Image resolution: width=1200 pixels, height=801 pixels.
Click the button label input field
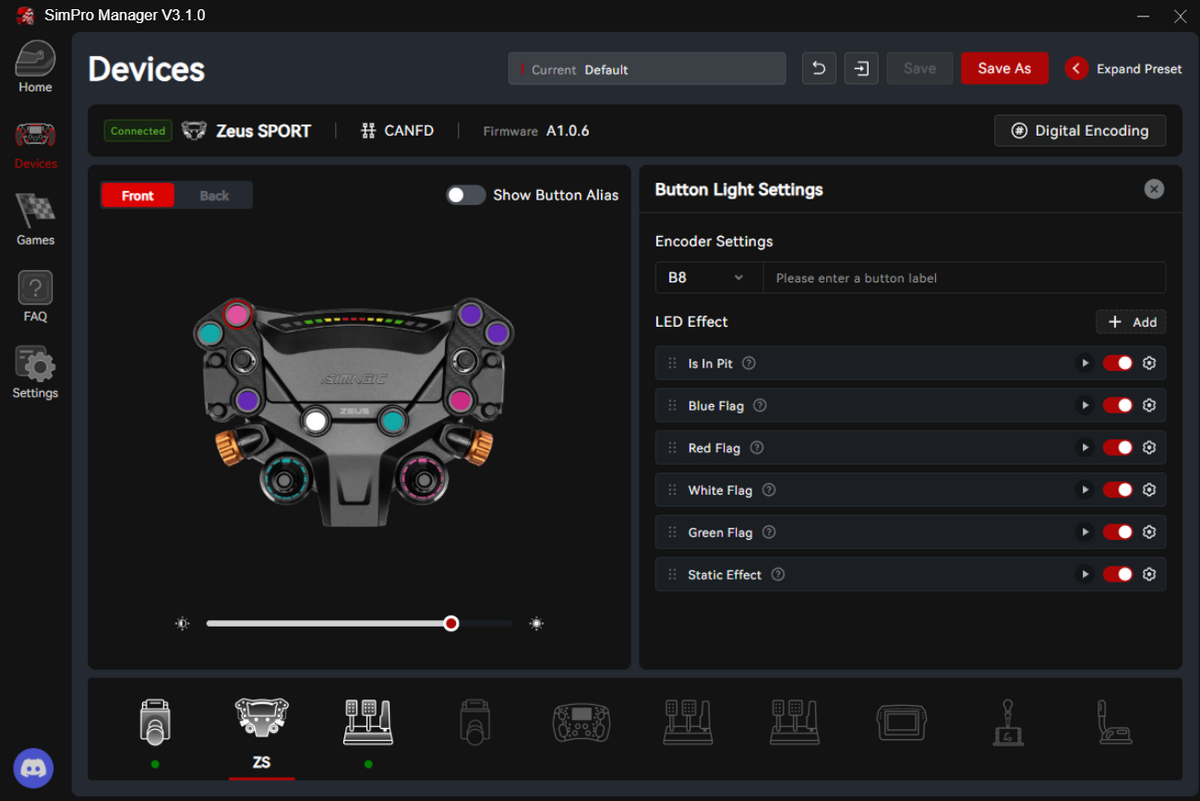(964, 277)
